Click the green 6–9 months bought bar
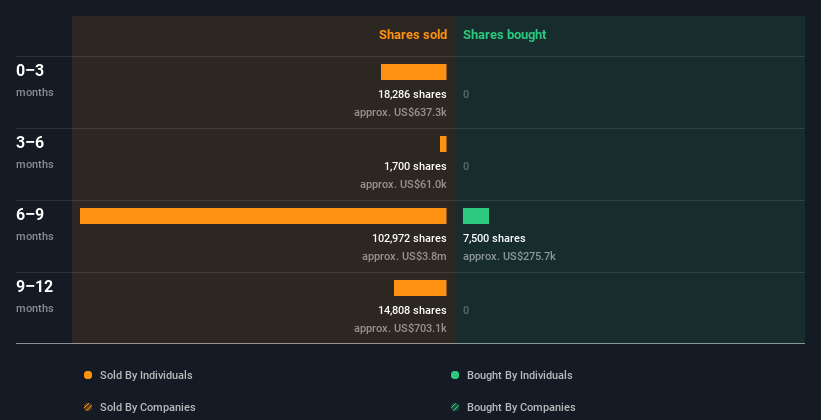The width and height of the screenshot is (821, 420). [476, 216]
